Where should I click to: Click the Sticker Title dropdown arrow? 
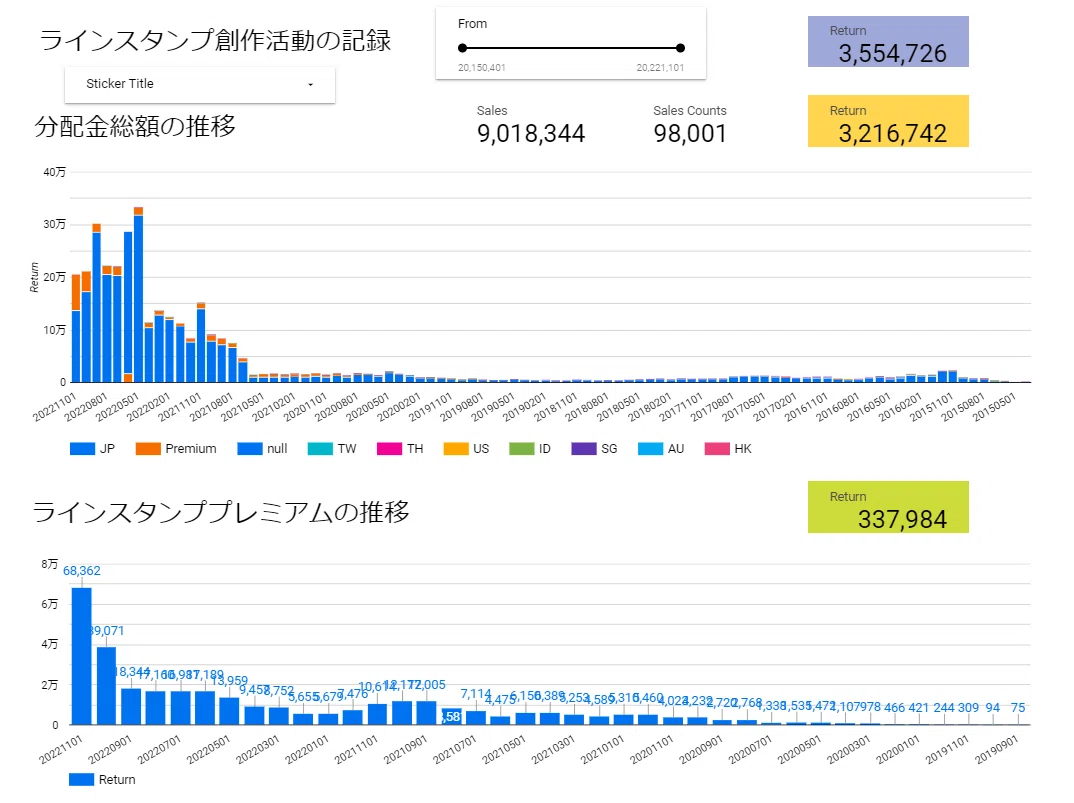pyautogui.click(x=310, y=84)
